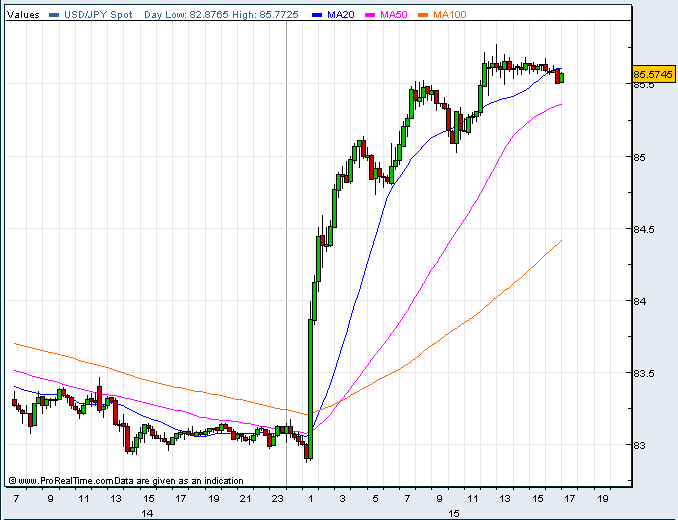Click the current price tag 85.5745
678x520 pixels.
[653, 74]
